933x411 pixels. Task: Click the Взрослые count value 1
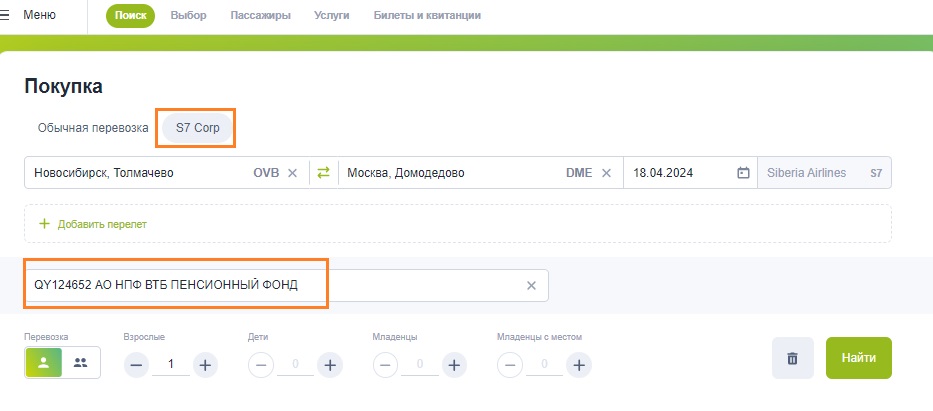tap(171, 364)
